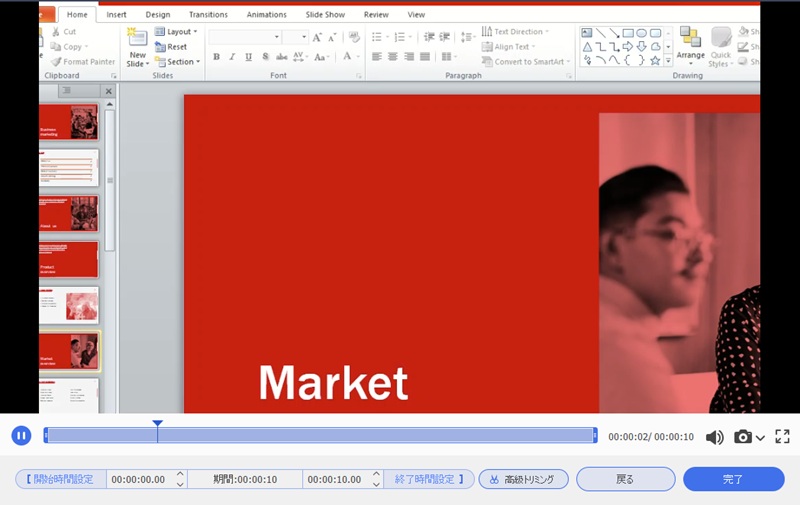Click the Grow Font icon
The height and width of the screenshot is (505, 800).
point(317,37)
